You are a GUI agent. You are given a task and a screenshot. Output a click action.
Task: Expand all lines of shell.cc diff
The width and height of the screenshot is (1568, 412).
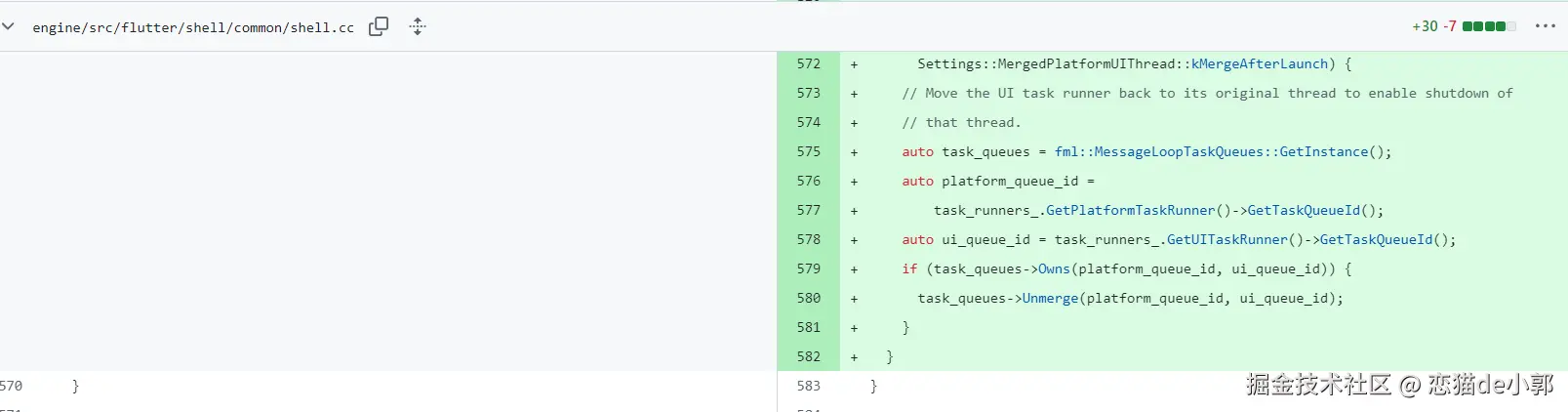[418, 26]
